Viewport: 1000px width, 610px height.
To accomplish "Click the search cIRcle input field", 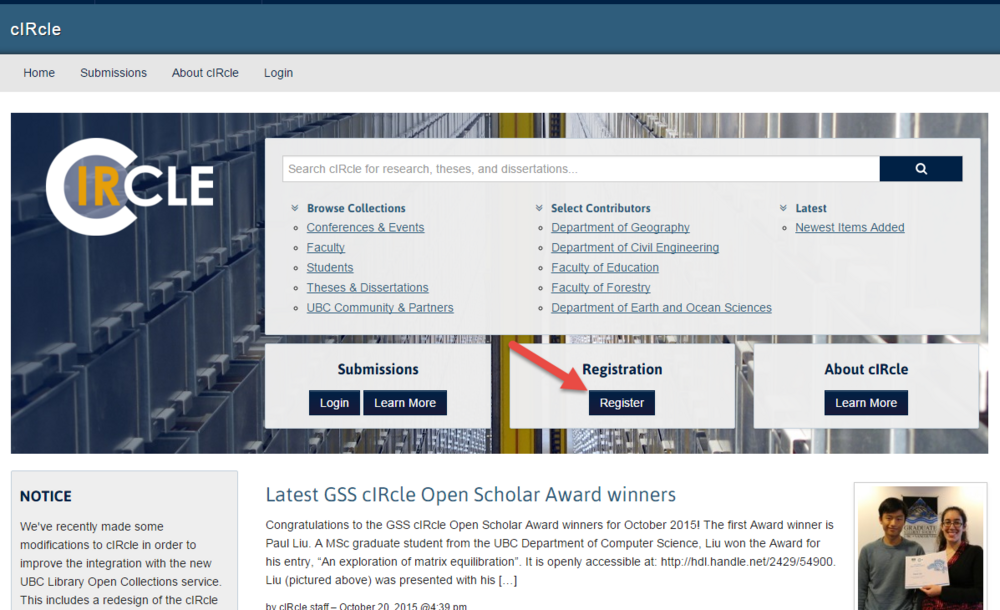I will pyautogui.click(x=580, y=169).
